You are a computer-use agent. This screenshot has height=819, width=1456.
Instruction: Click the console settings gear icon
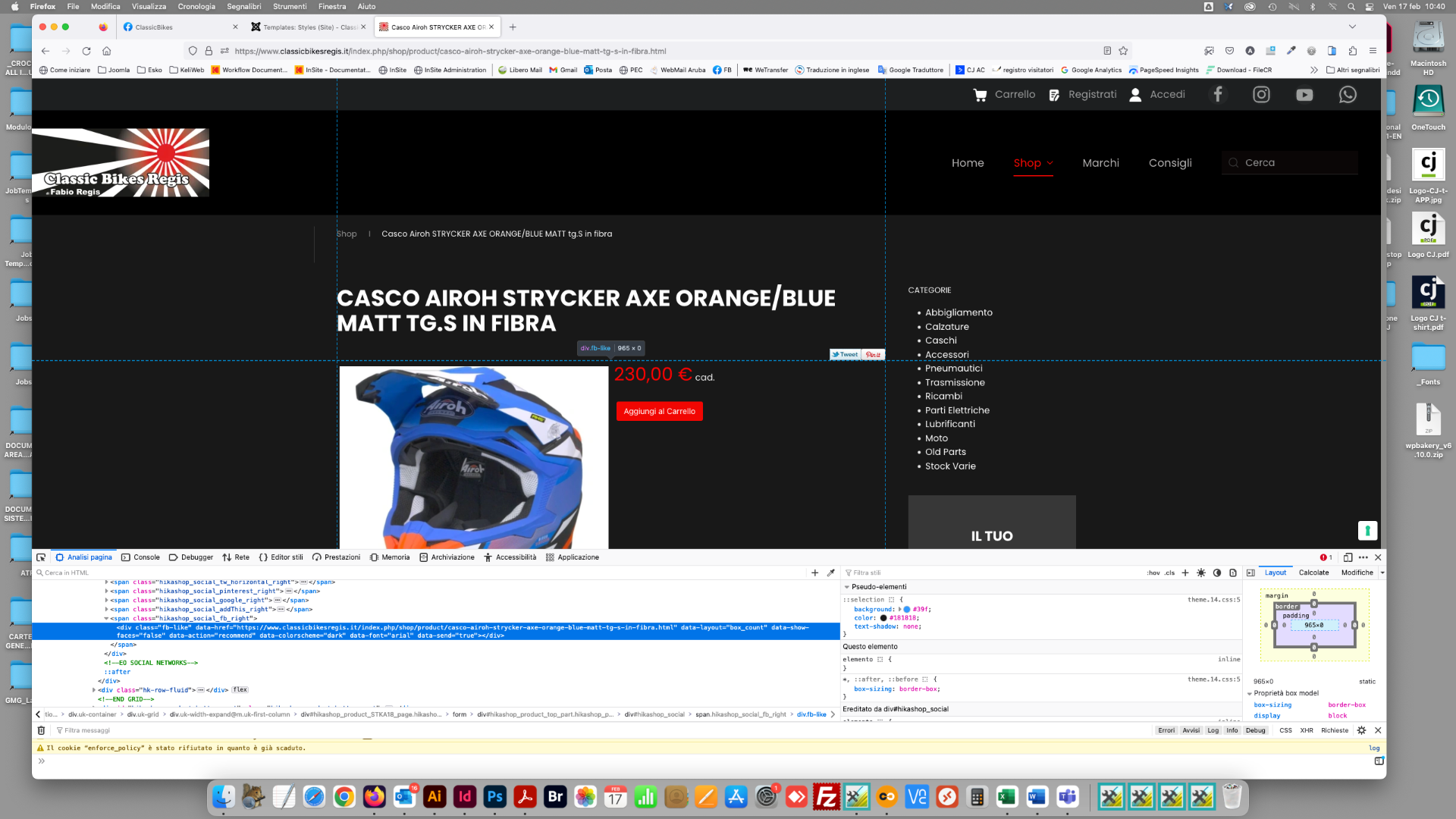tap(1361, 730)
